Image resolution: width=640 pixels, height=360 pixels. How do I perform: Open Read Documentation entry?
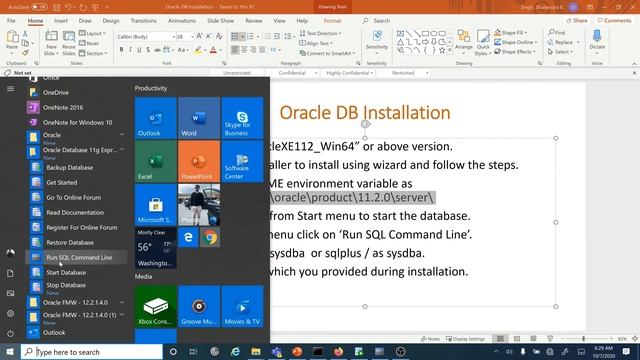77,213
